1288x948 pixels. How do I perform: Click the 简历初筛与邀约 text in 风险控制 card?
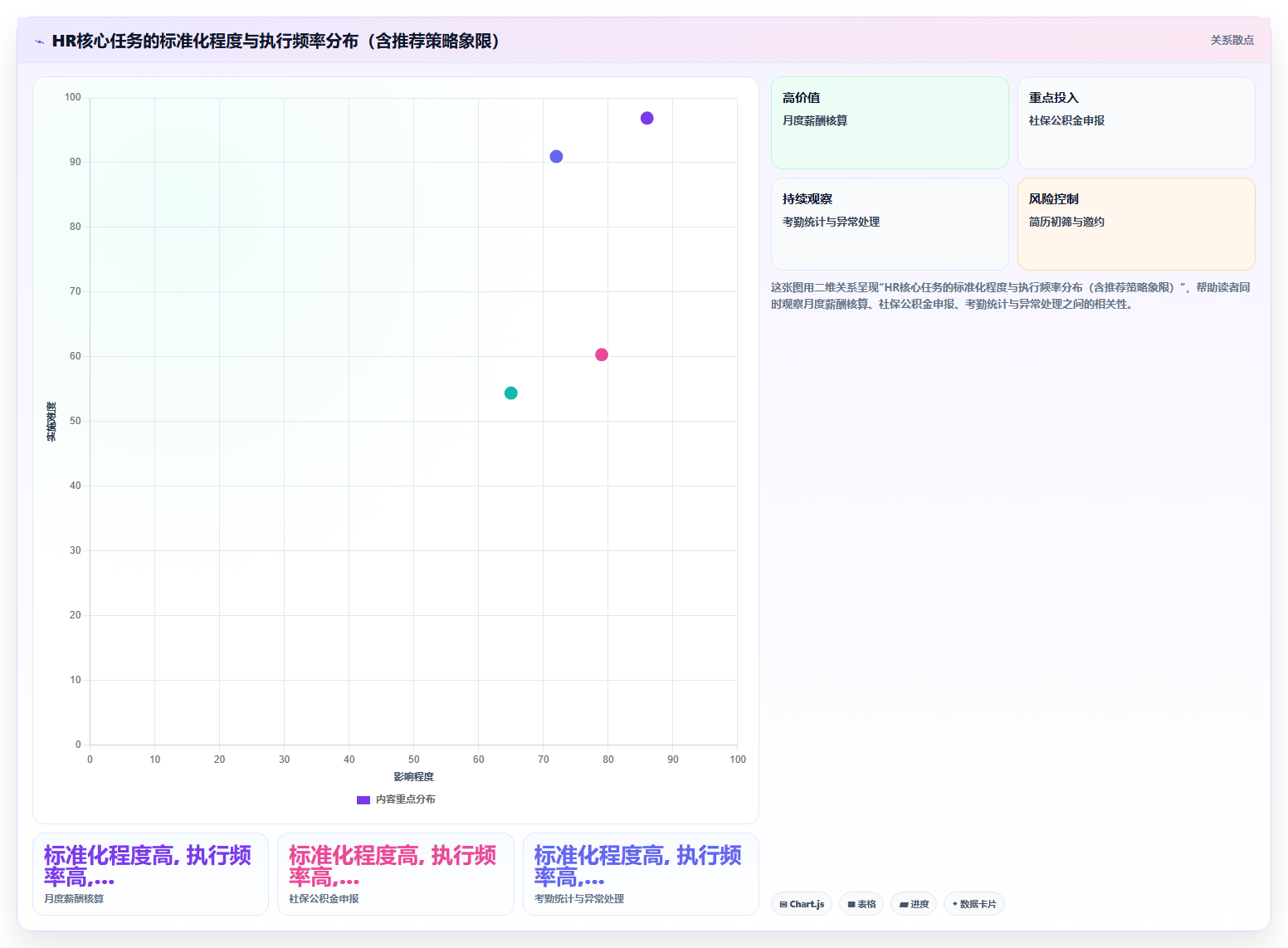1066,222
